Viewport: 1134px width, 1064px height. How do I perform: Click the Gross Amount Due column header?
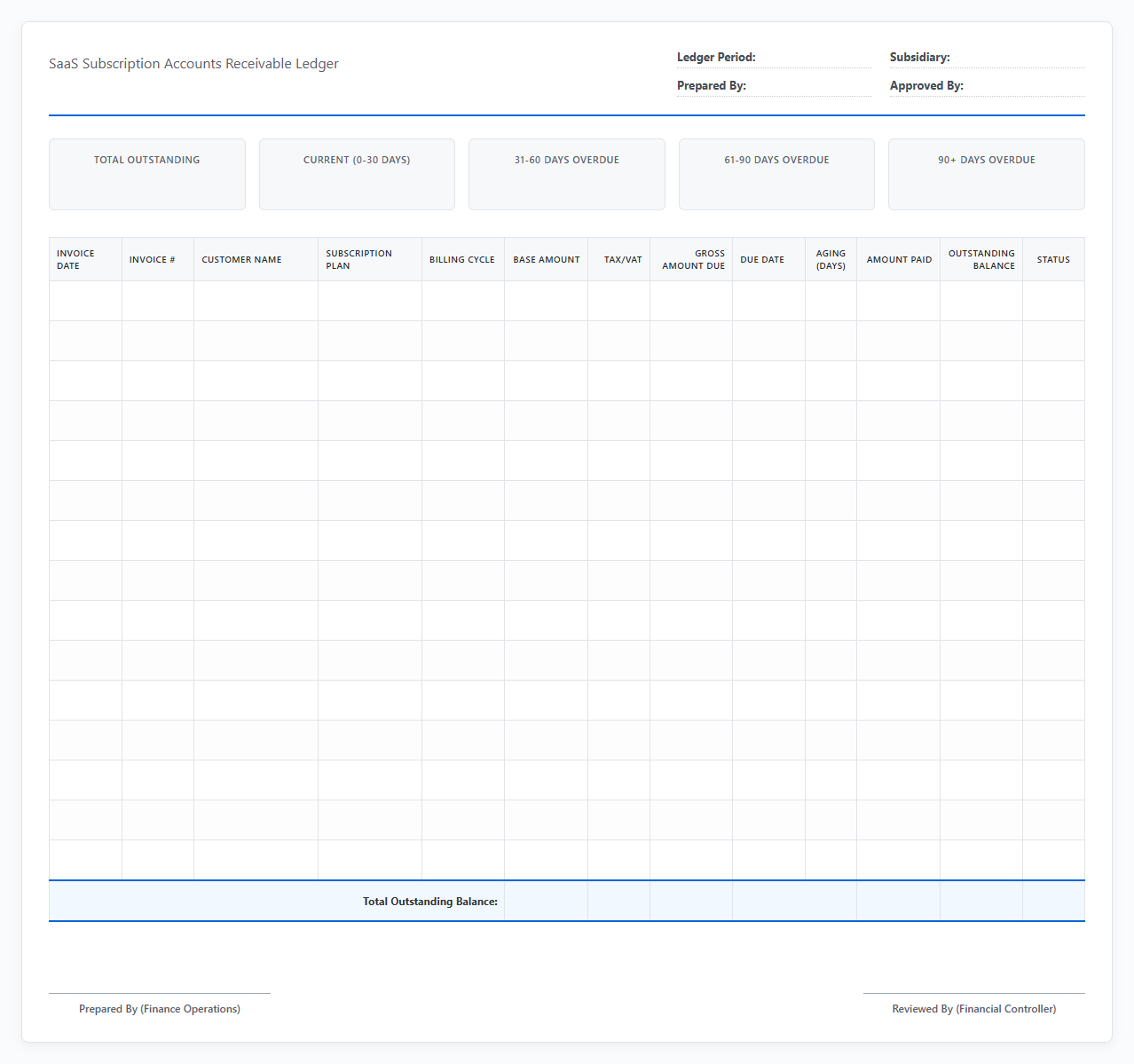pos(691,259)
